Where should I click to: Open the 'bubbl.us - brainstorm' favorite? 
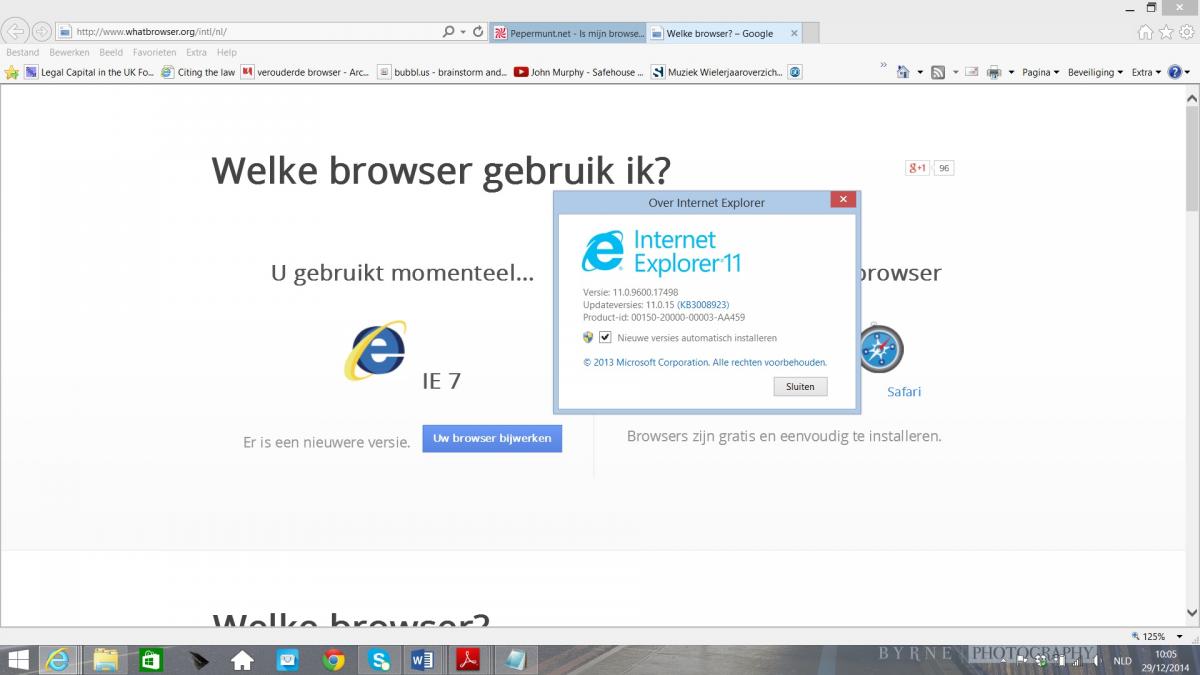(442, 72)
